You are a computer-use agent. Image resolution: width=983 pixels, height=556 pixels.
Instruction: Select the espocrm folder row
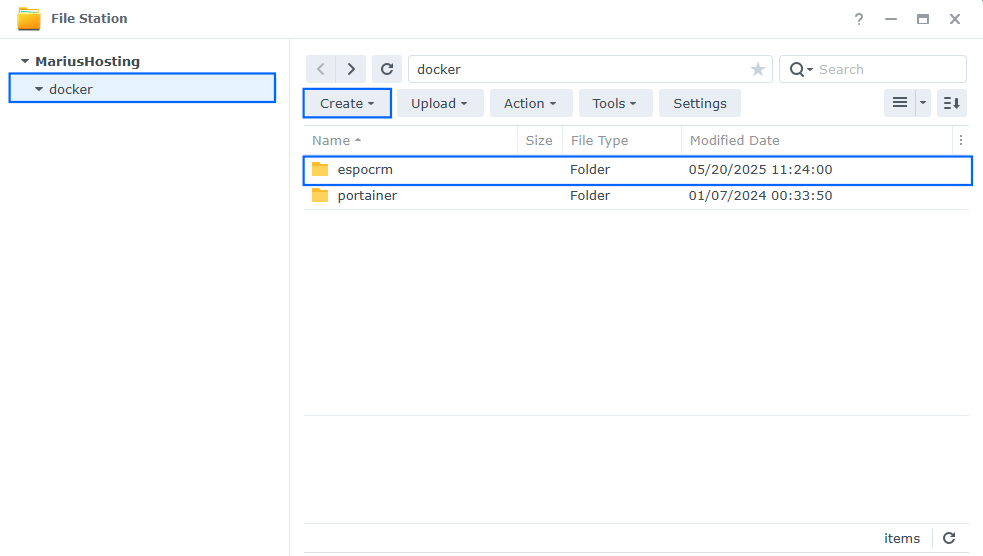(x=638, y=170)
